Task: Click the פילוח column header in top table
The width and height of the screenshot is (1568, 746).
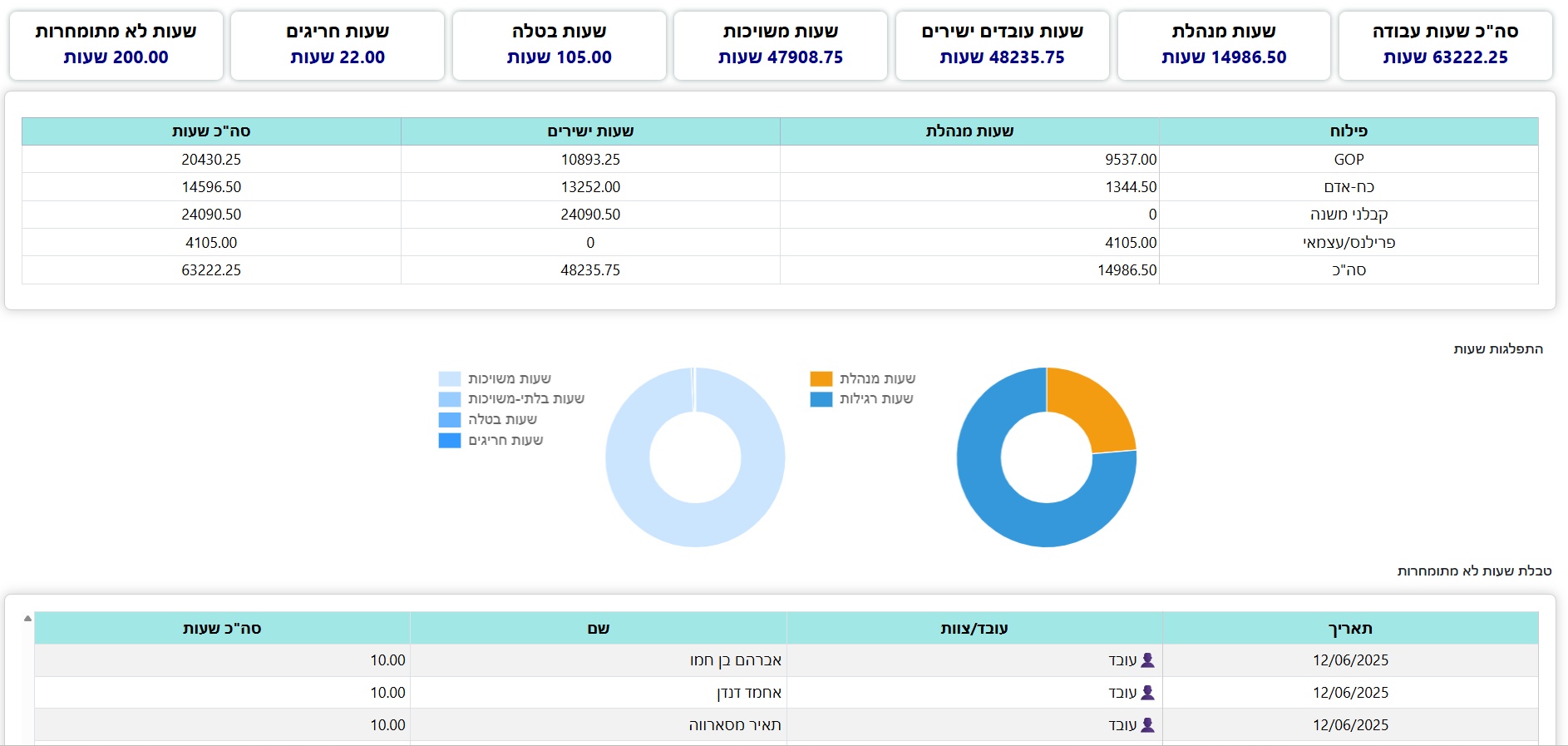Action: coord(1348,131)
